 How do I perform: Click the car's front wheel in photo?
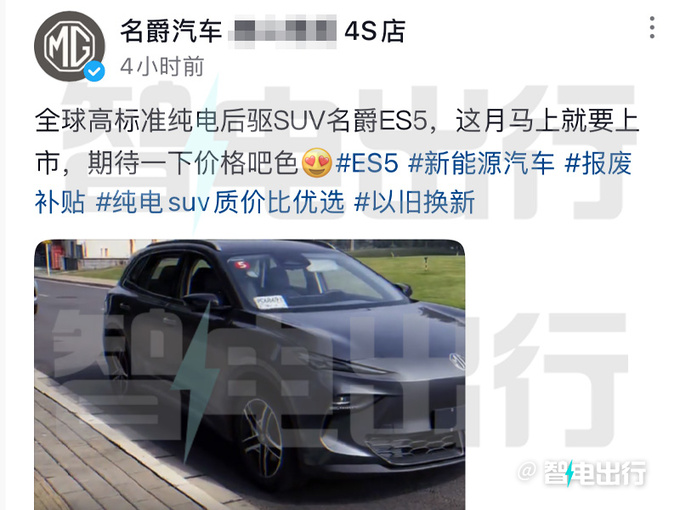tap(262, 438)
